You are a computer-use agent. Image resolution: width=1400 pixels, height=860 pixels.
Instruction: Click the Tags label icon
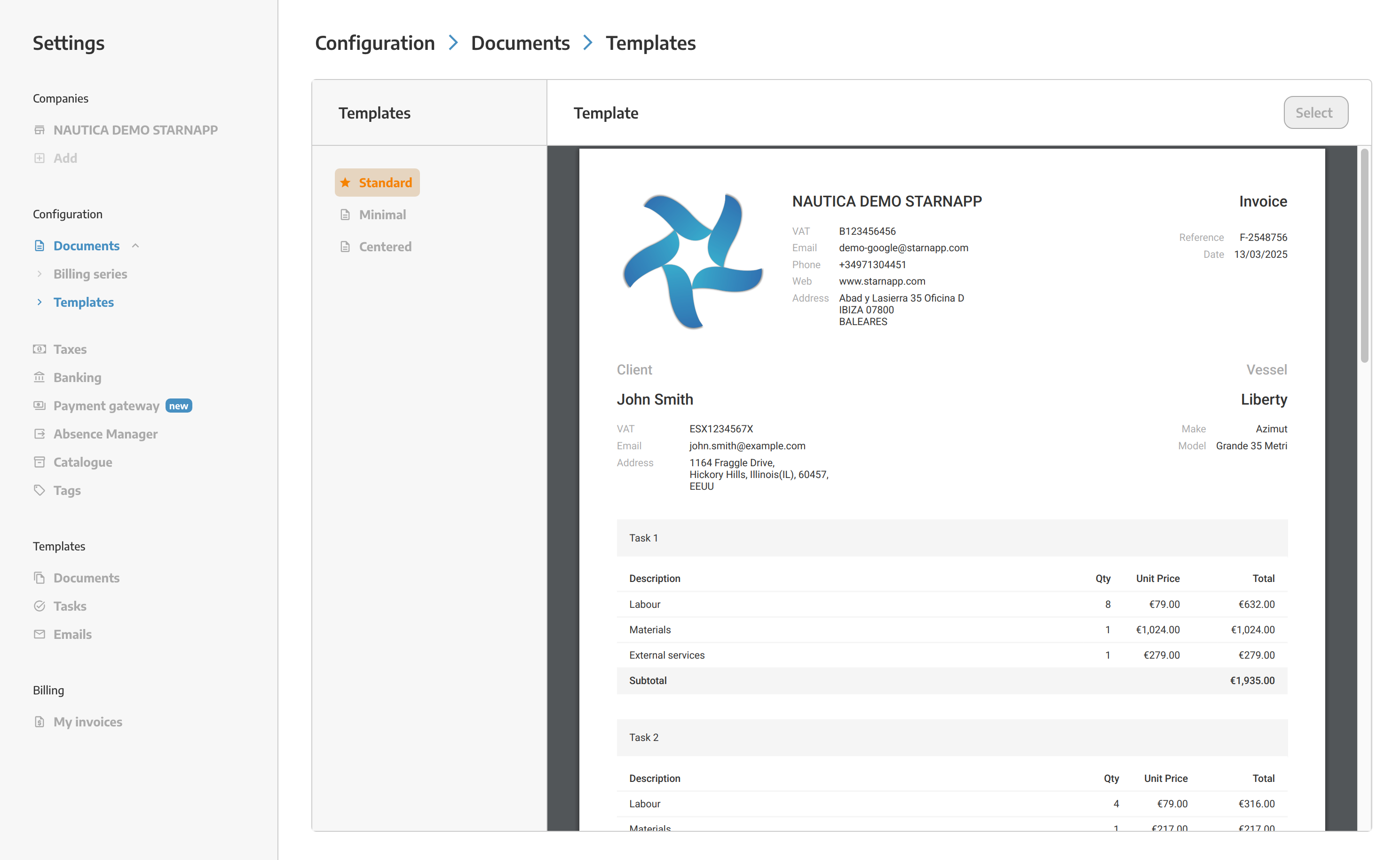(39, 490)
